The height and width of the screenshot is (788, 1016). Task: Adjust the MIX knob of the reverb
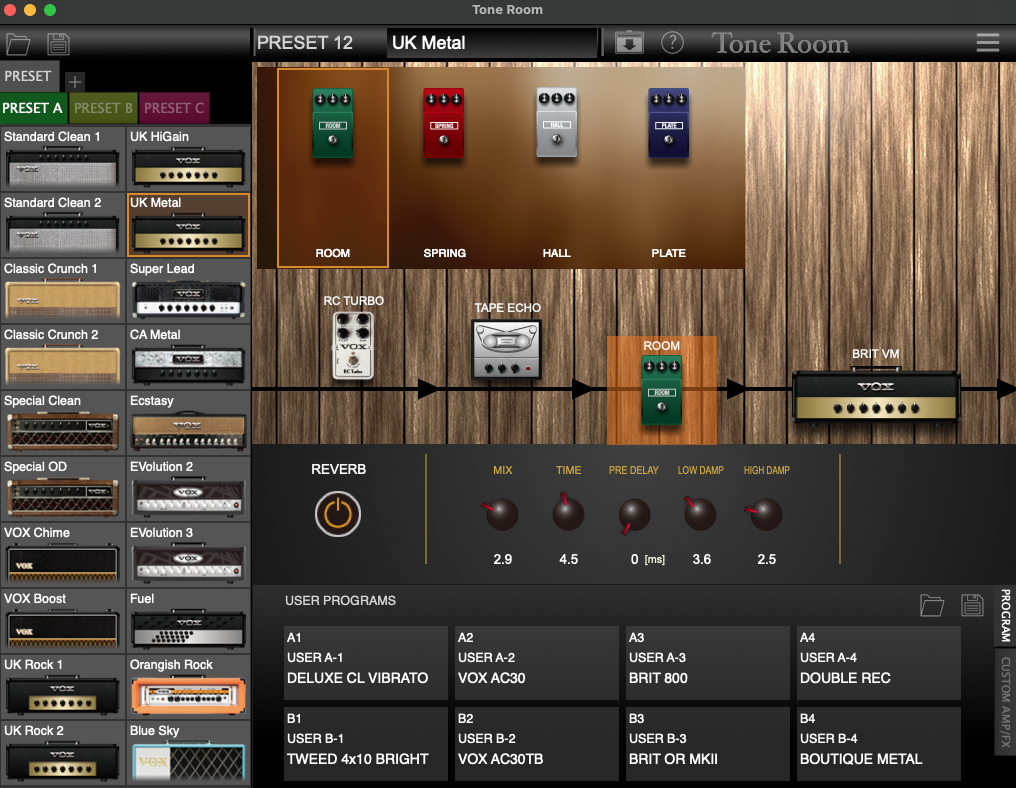point(501,514)
